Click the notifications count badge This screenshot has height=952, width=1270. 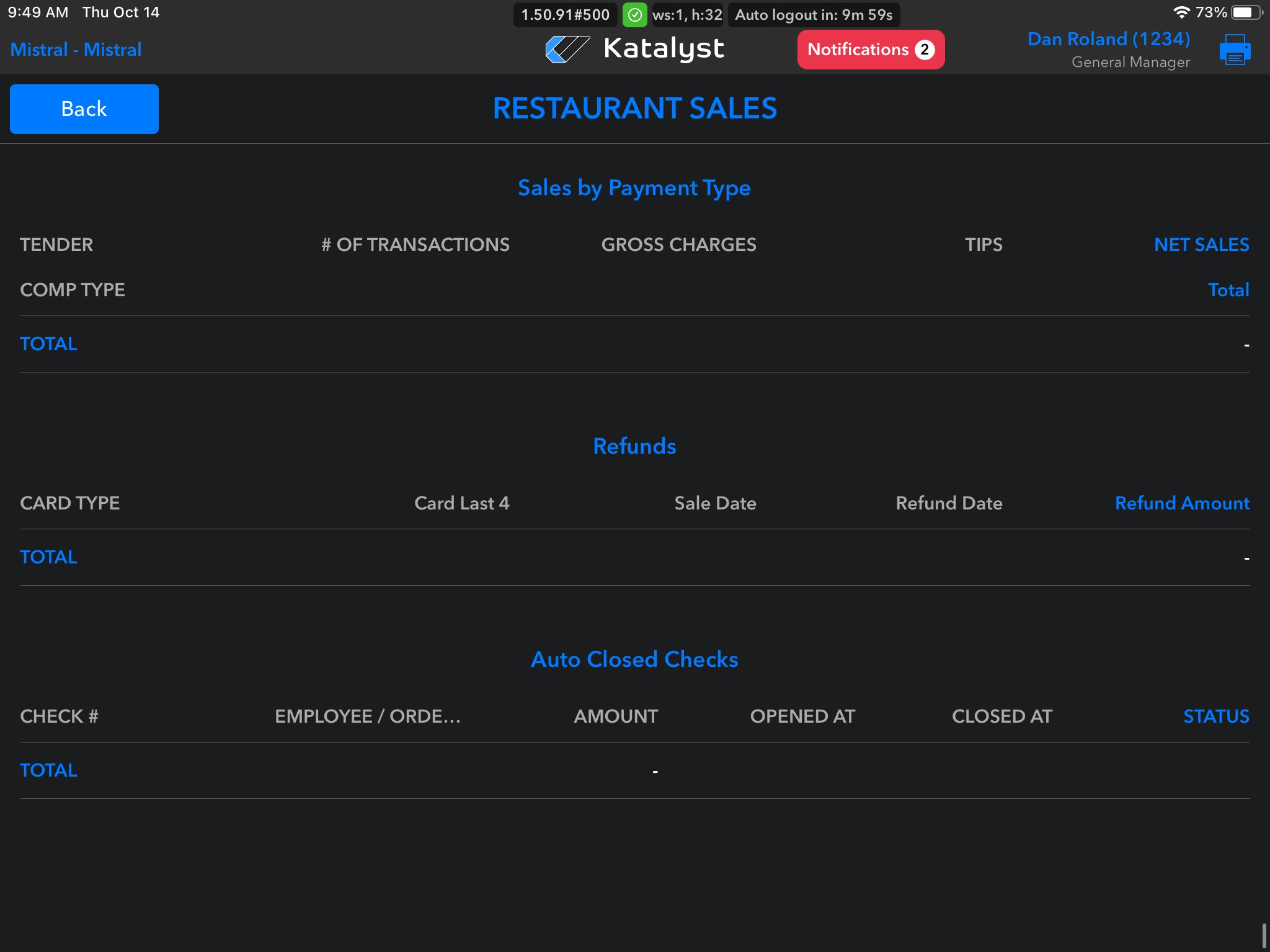(925, 50)
